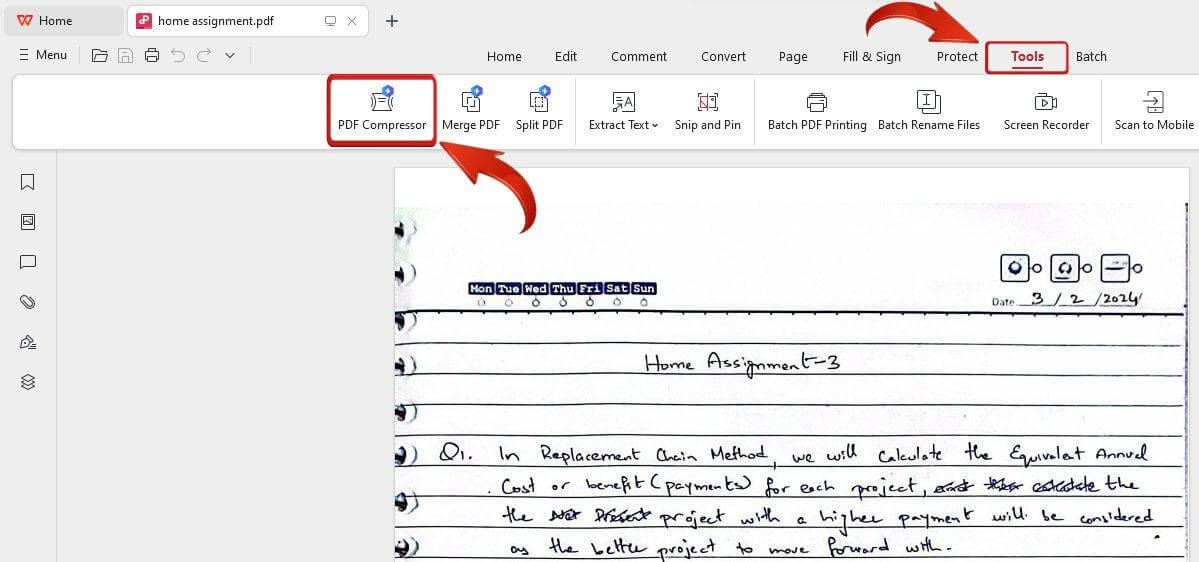
Task: Start the Screen Recorder
Action: [1046, 111]
